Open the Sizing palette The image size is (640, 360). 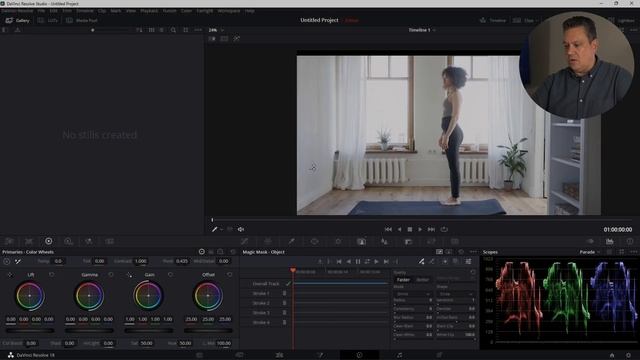click(x=431, y=241)
